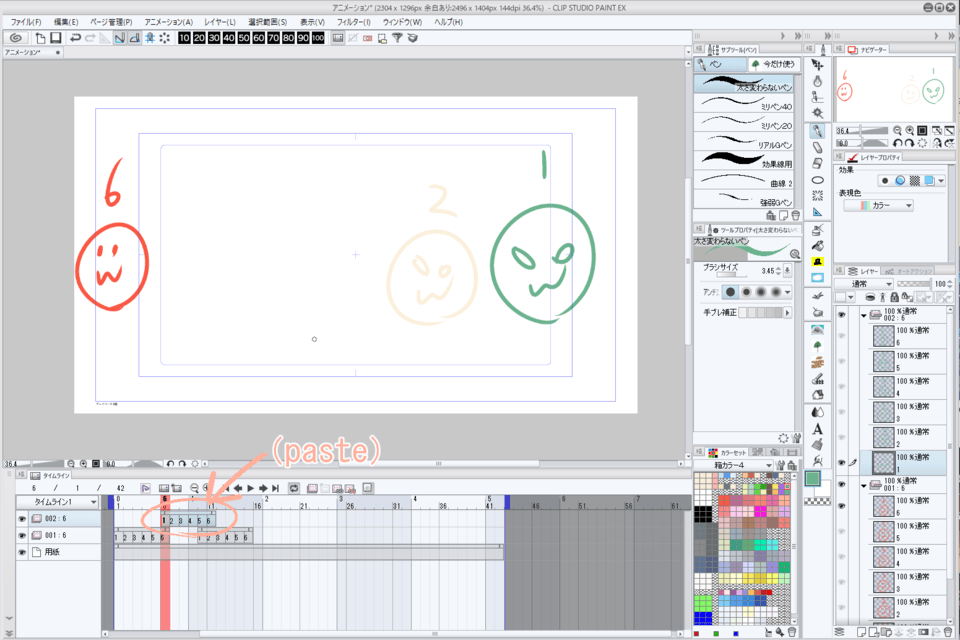Viewport: 960px width, 640px height.
Task: Select the Text tool marked A
Action: [x=817, y=428]
